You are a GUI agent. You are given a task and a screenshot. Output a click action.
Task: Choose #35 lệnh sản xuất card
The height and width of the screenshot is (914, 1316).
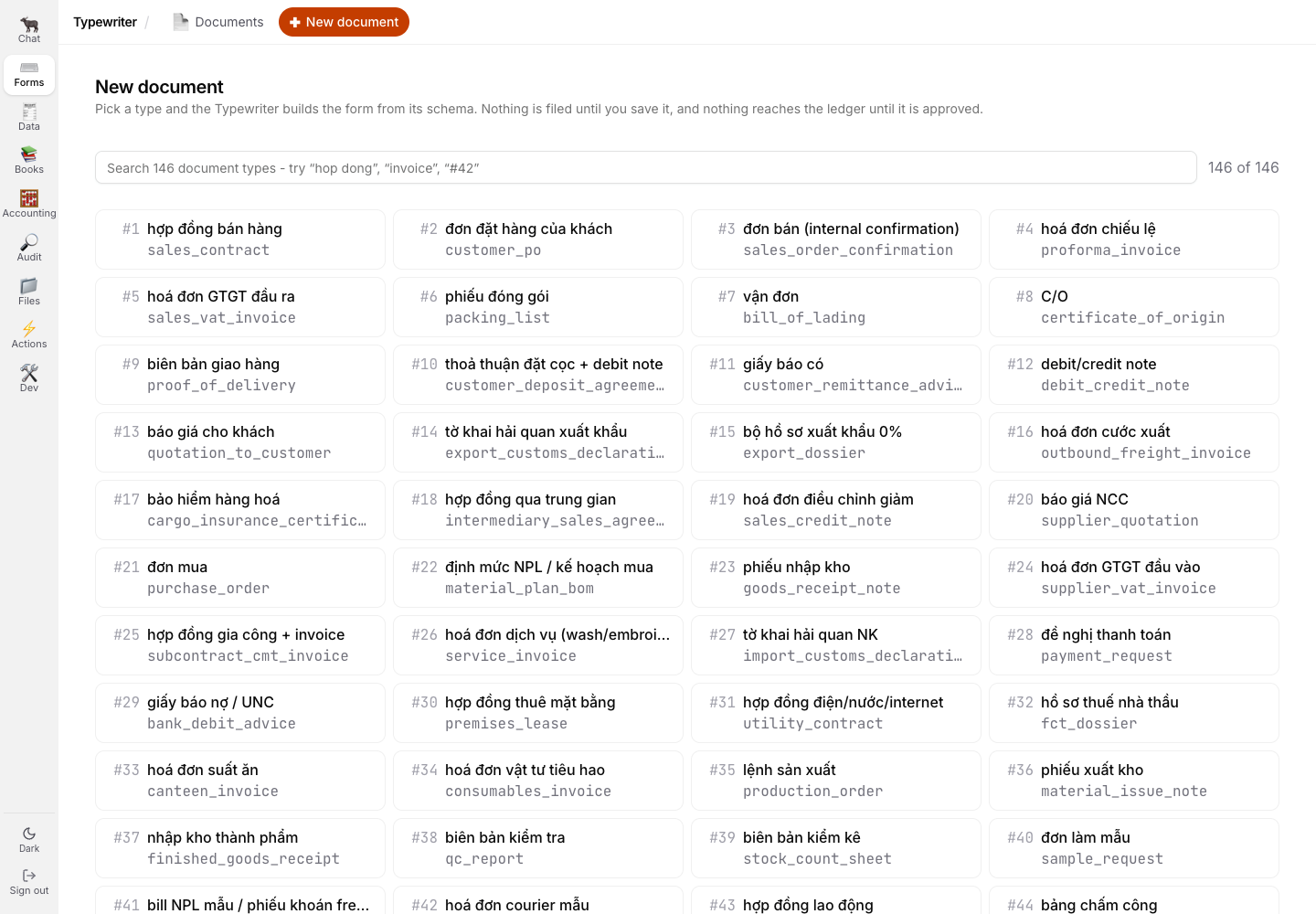point(836,781)
